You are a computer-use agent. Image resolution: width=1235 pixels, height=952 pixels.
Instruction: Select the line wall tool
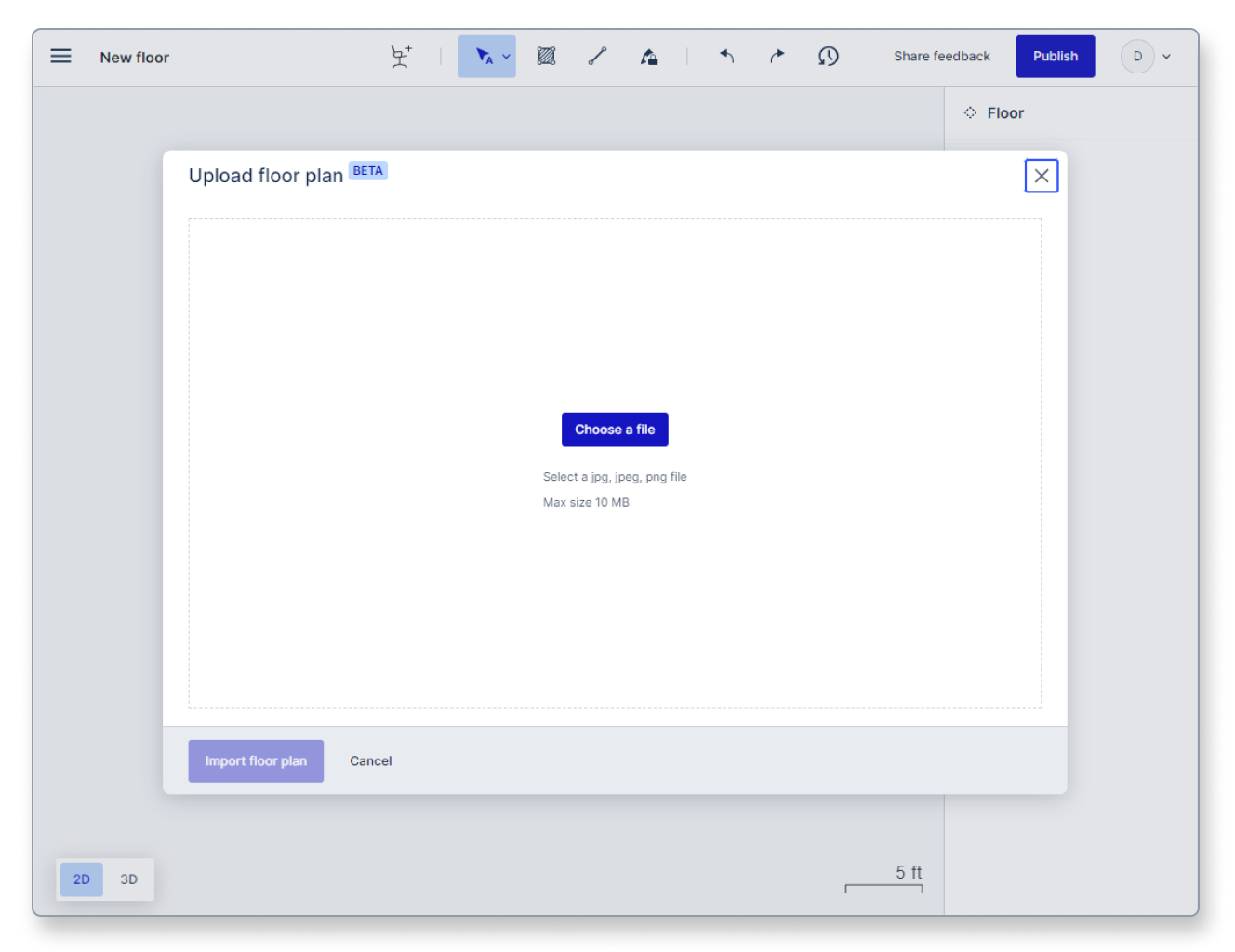tap(597, 57)
